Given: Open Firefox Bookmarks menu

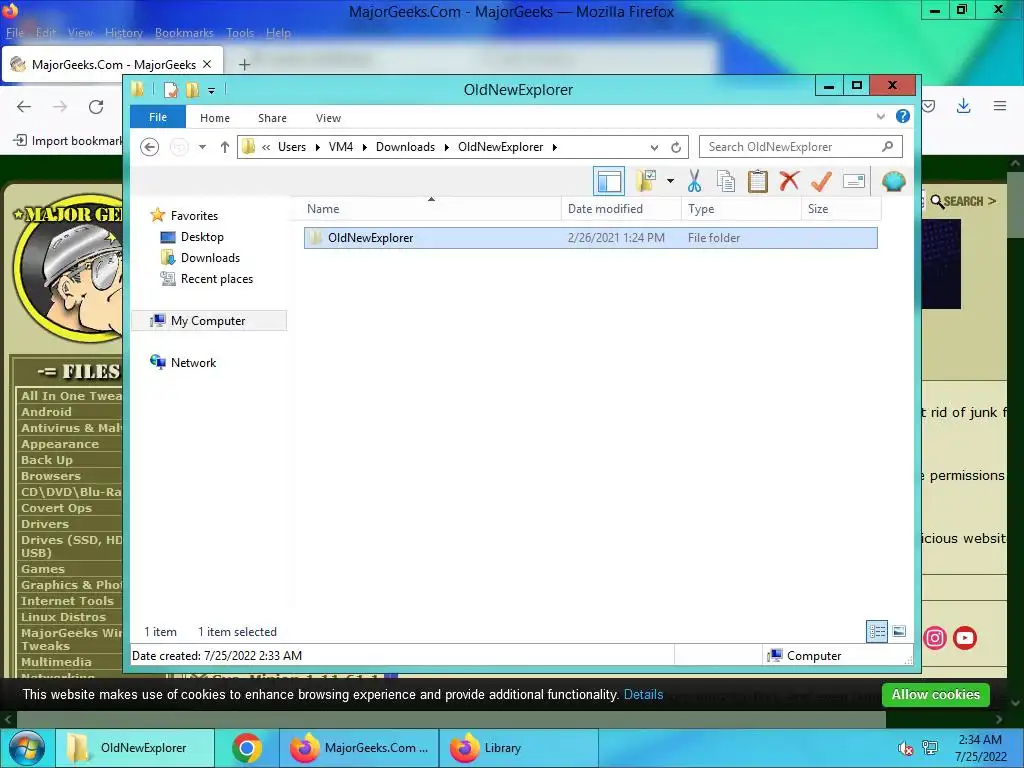Looking at the screenshot, I should [184, 33].
